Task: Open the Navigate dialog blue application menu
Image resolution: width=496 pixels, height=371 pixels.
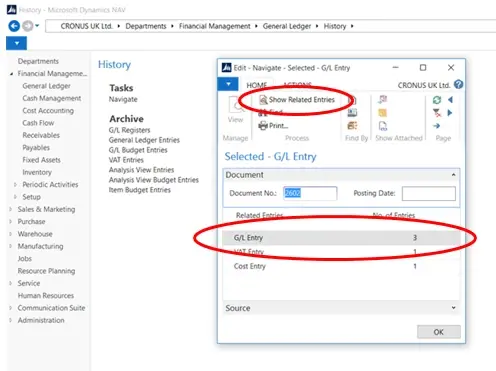Action: click(x=228, y=84)
